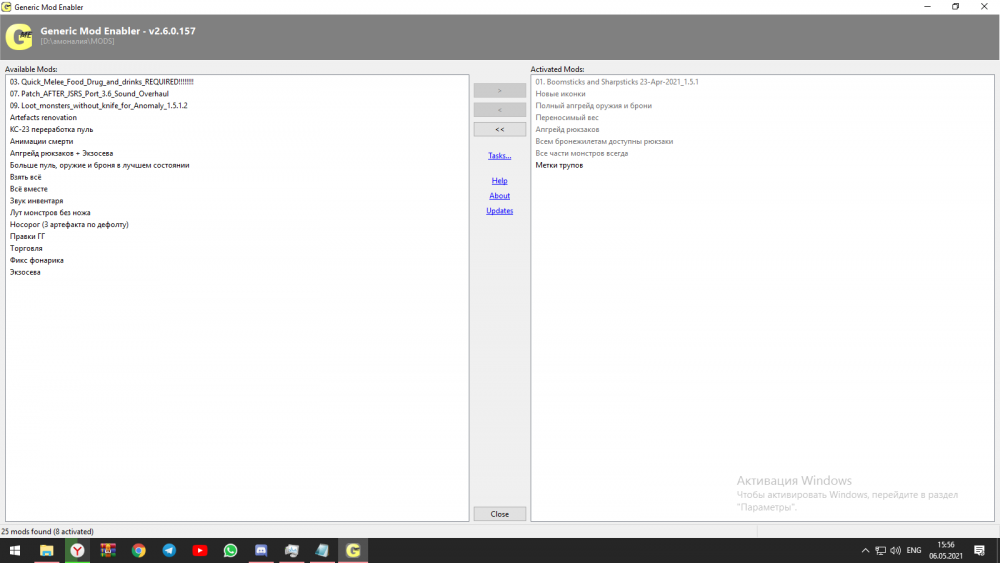Select Всем бронежилетам доступны рюкзаки mod

click(604, 142)
